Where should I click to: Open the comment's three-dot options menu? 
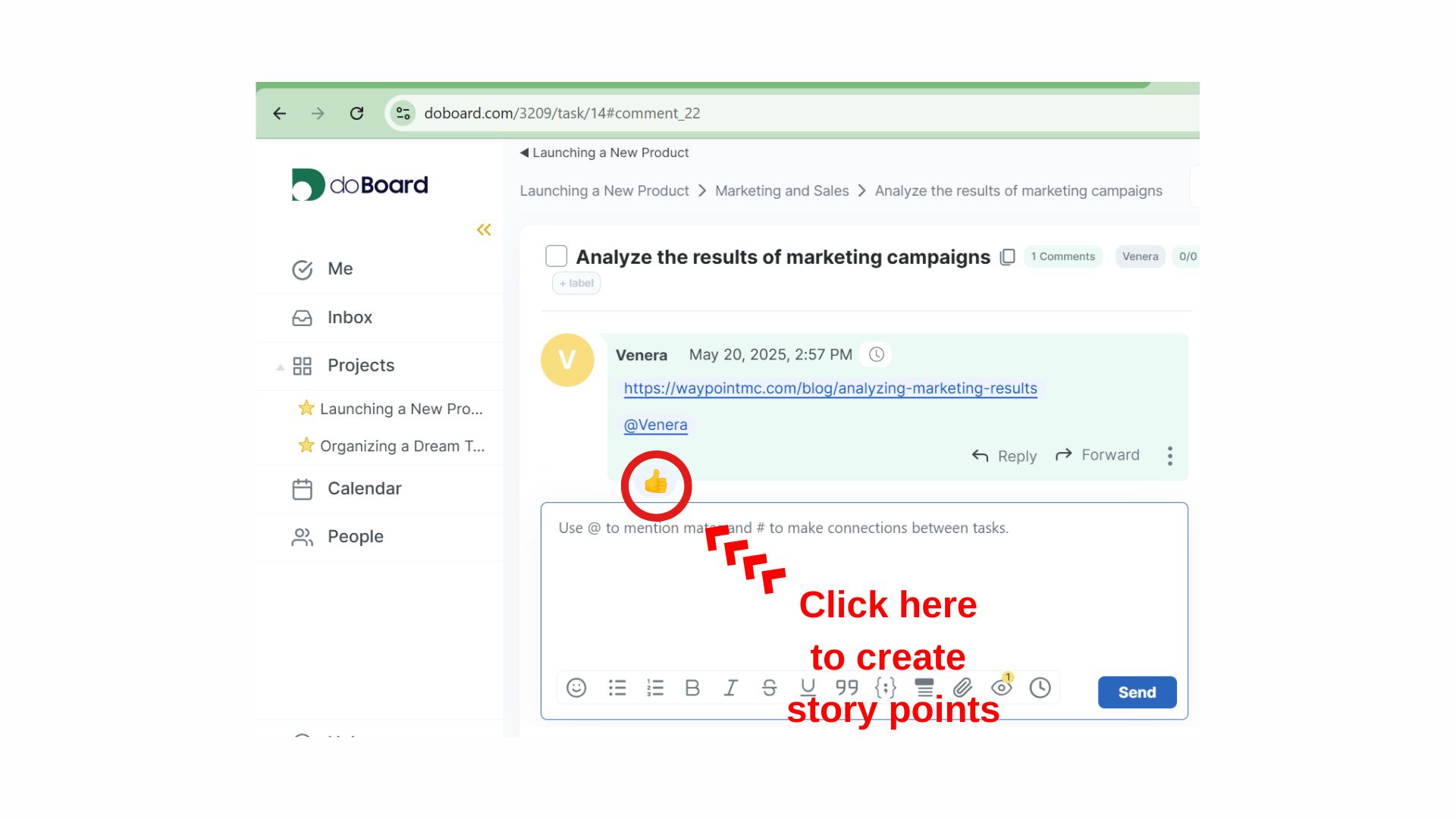point(1170,456)
